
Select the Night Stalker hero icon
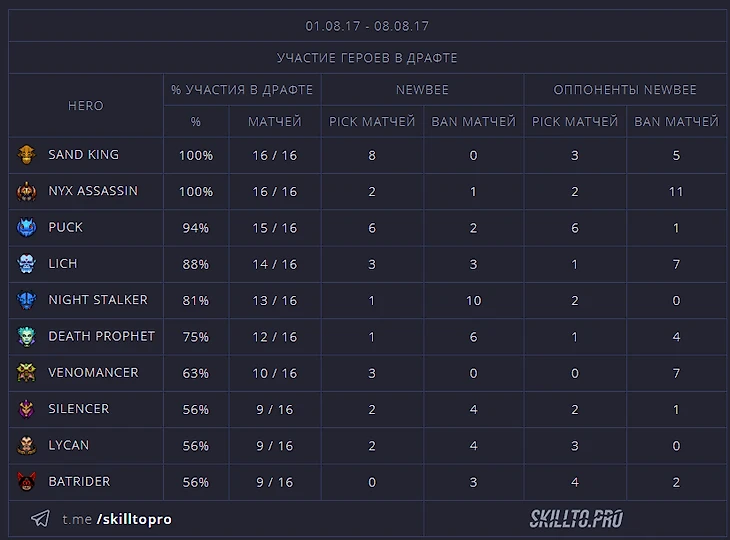(27, 300)
